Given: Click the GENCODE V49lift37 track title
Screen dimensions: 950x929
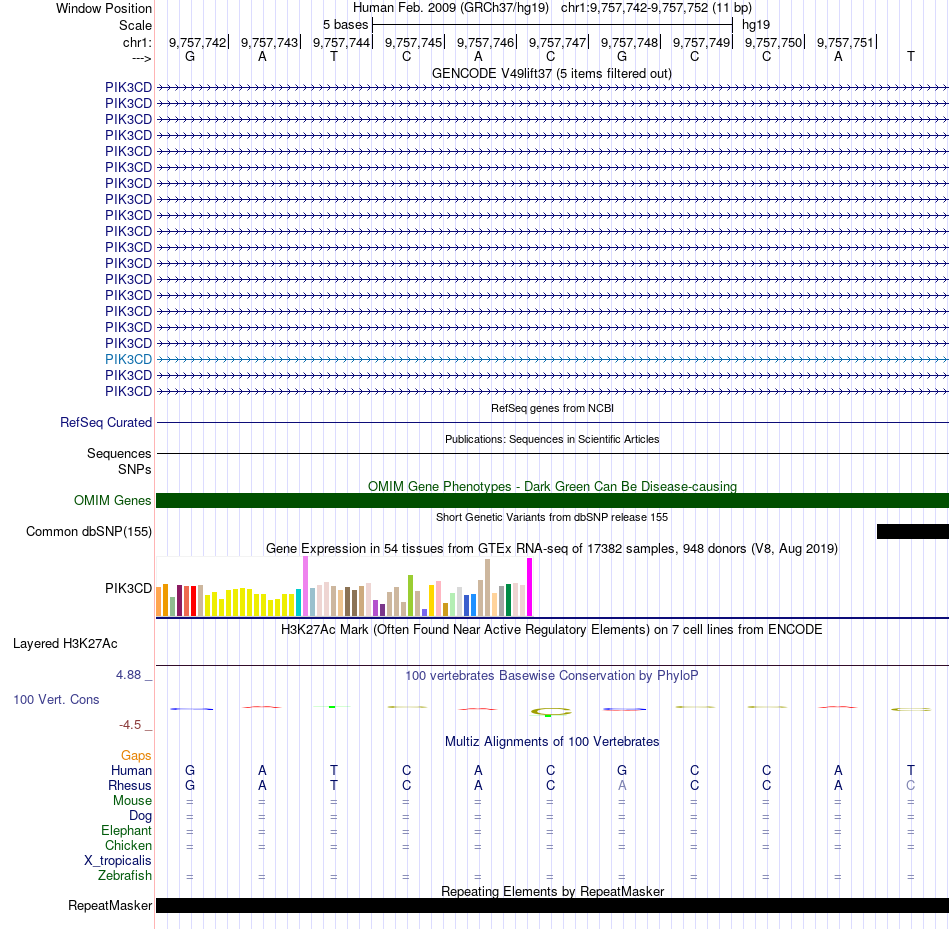Looking at the screenshot, I should pos(552,73).
